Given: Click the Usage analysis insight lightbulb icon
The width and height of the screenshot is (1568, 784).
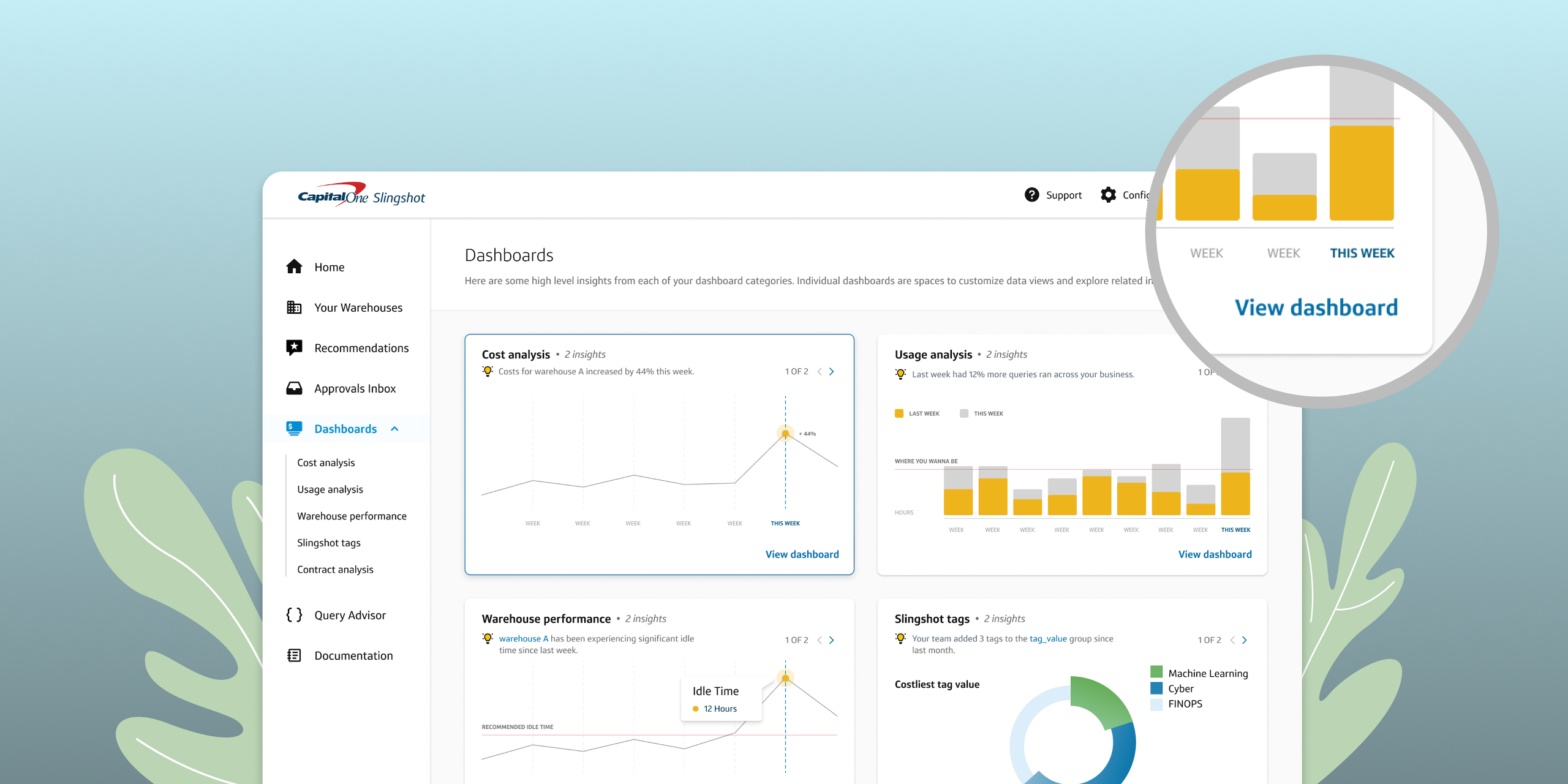Looking at the screenshot, I should click(x=900, y=374).
